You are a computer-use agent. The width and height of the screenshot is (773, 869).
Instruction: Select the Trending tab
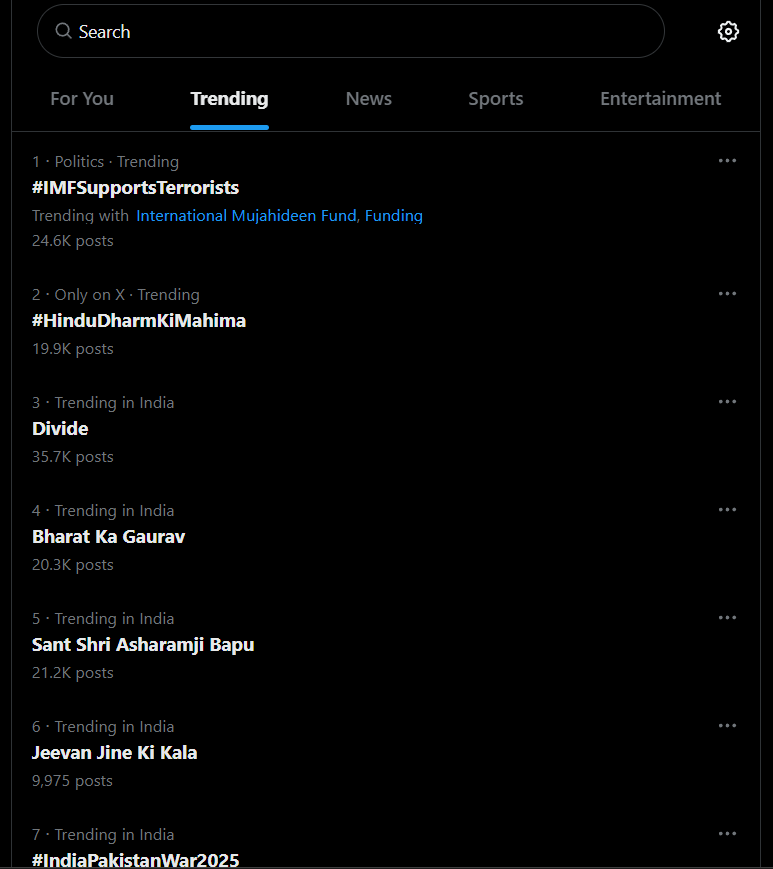tap(229, 99)
